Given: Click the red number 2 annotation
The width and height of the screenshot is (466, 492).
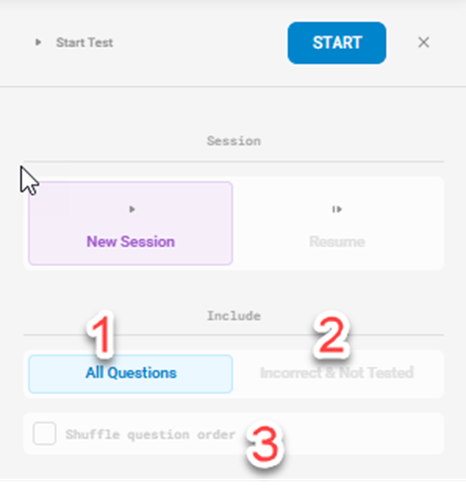Looking at the screenshot, I should (x=332, y=335).
